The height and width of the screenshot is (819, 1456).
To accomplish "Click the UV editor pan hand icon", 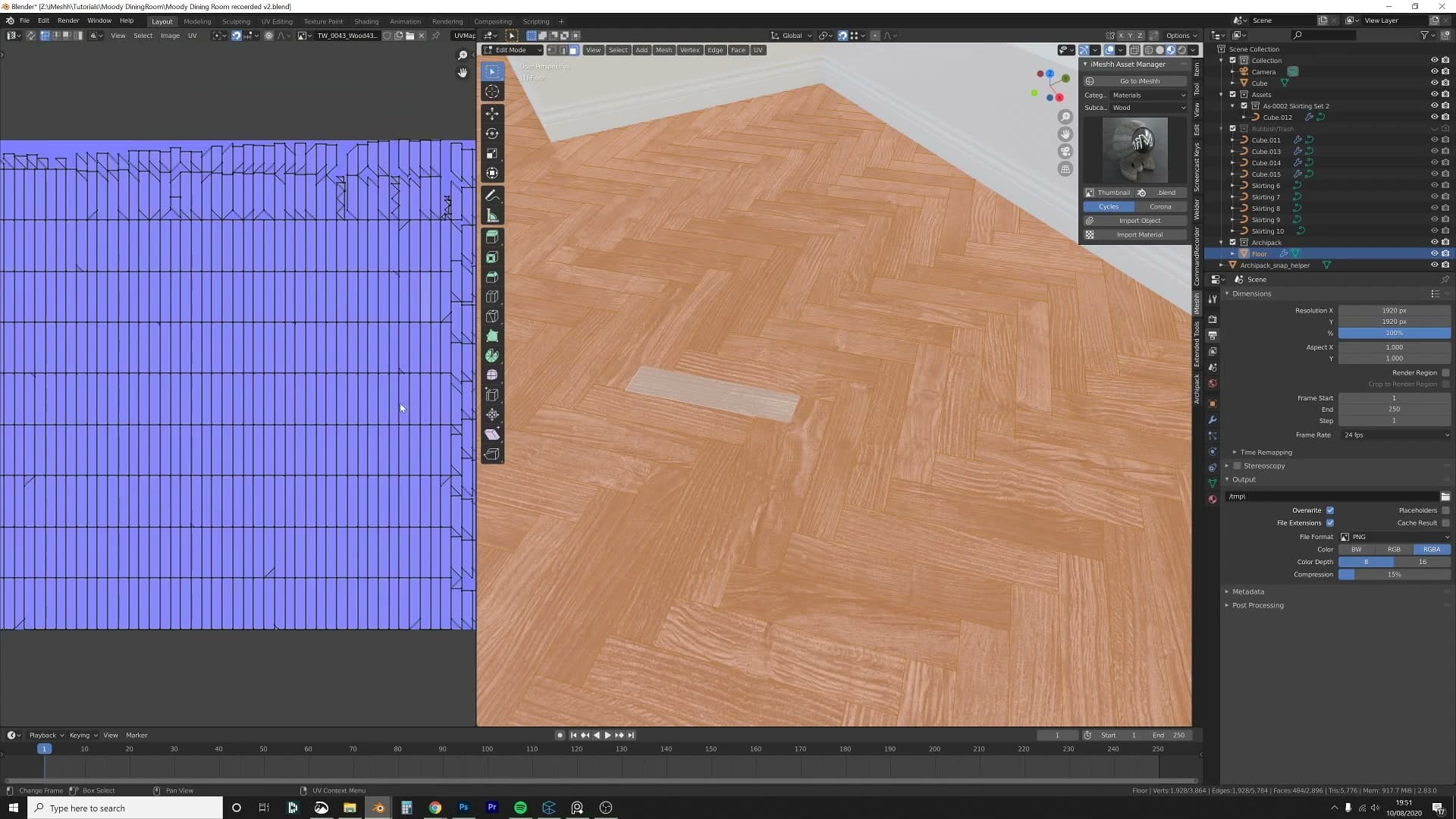I will 463,73.
